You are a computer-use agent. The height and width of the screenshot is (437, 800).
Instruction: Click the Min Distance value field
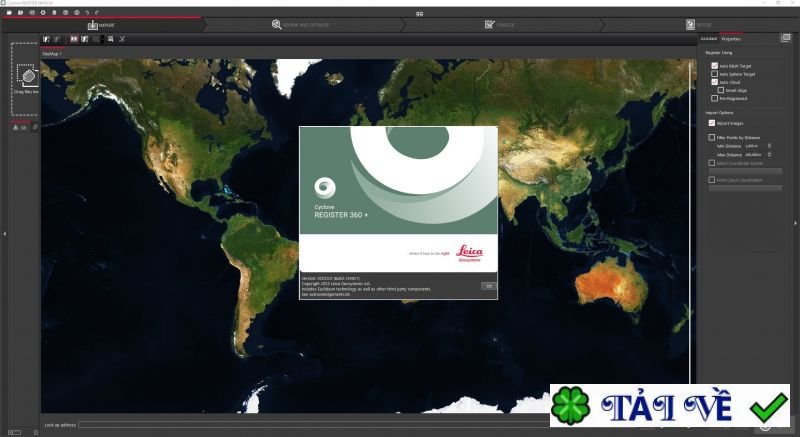pyautogui.click(x=755, y=146)
